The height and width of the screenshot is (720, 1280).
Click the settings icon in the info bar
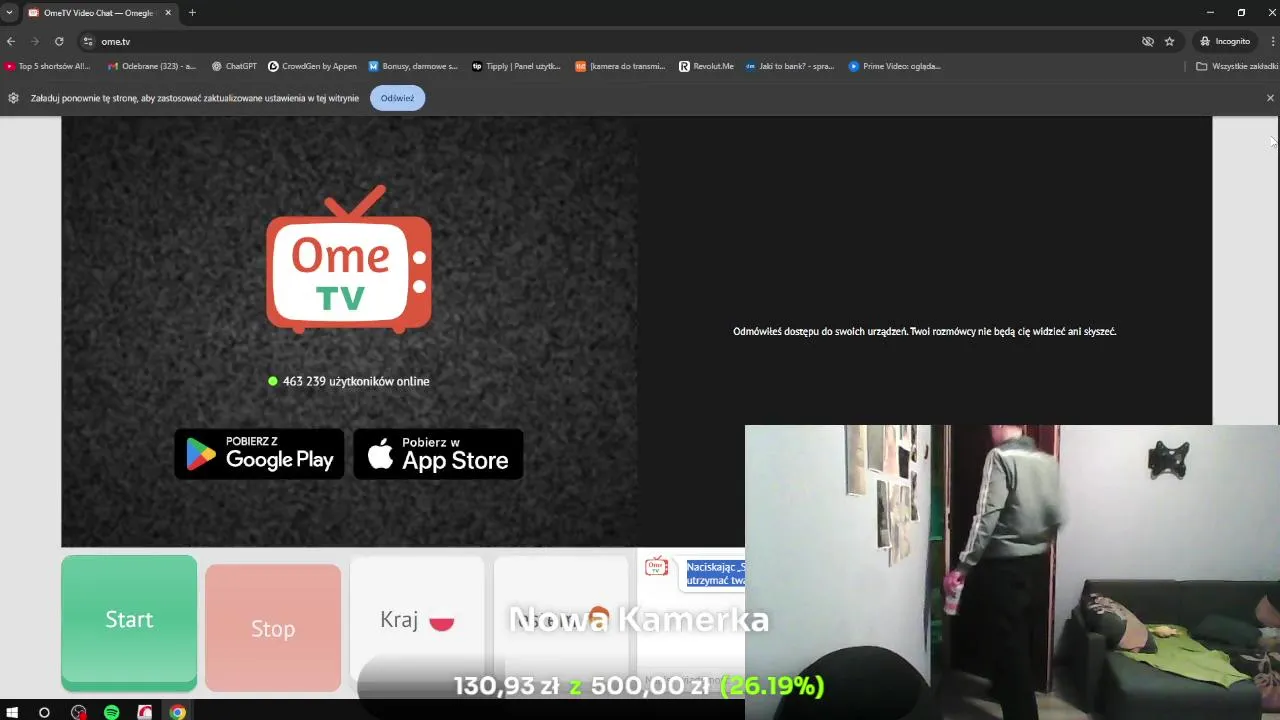pyautogui.click(x=13, y=98)
